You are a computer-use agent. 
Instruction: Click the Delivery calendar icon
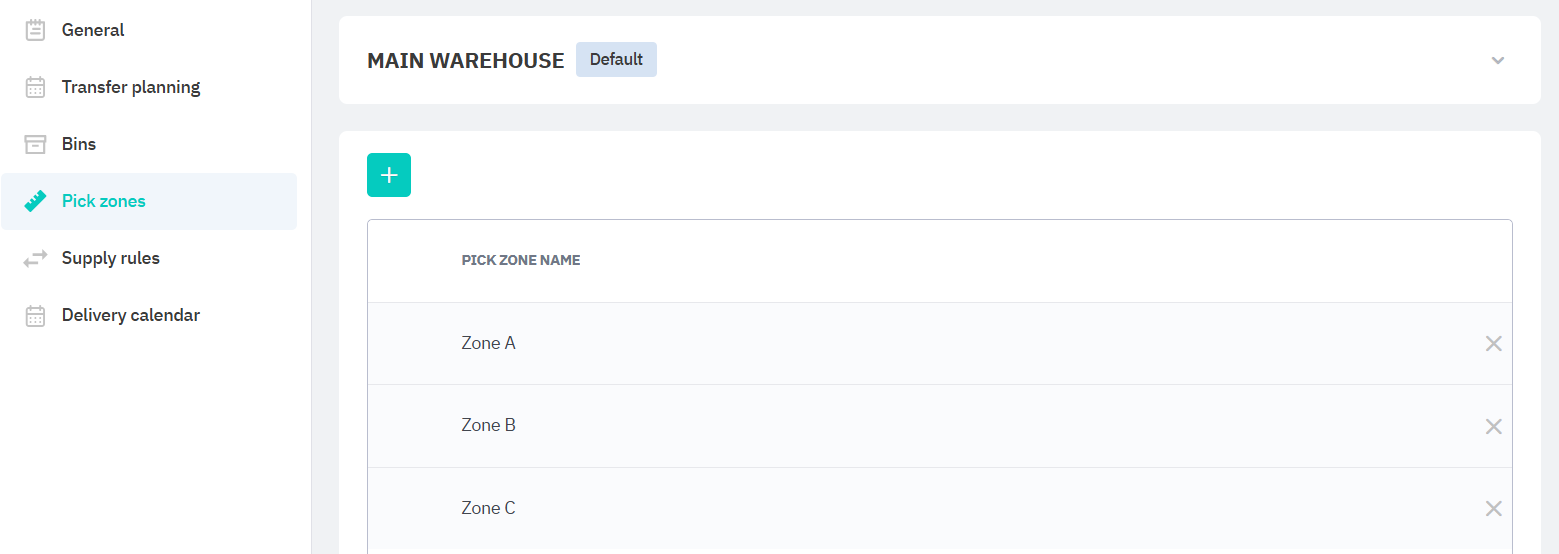click(35, 315)
